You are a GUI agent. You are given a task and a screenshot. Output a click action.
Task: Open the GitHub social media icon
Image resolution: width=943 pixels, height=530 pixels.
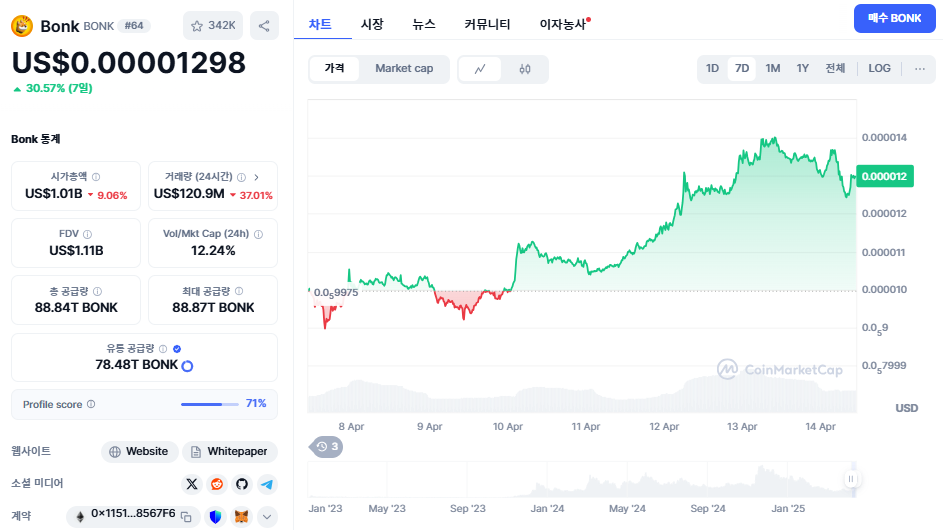(x=242, y=484)
